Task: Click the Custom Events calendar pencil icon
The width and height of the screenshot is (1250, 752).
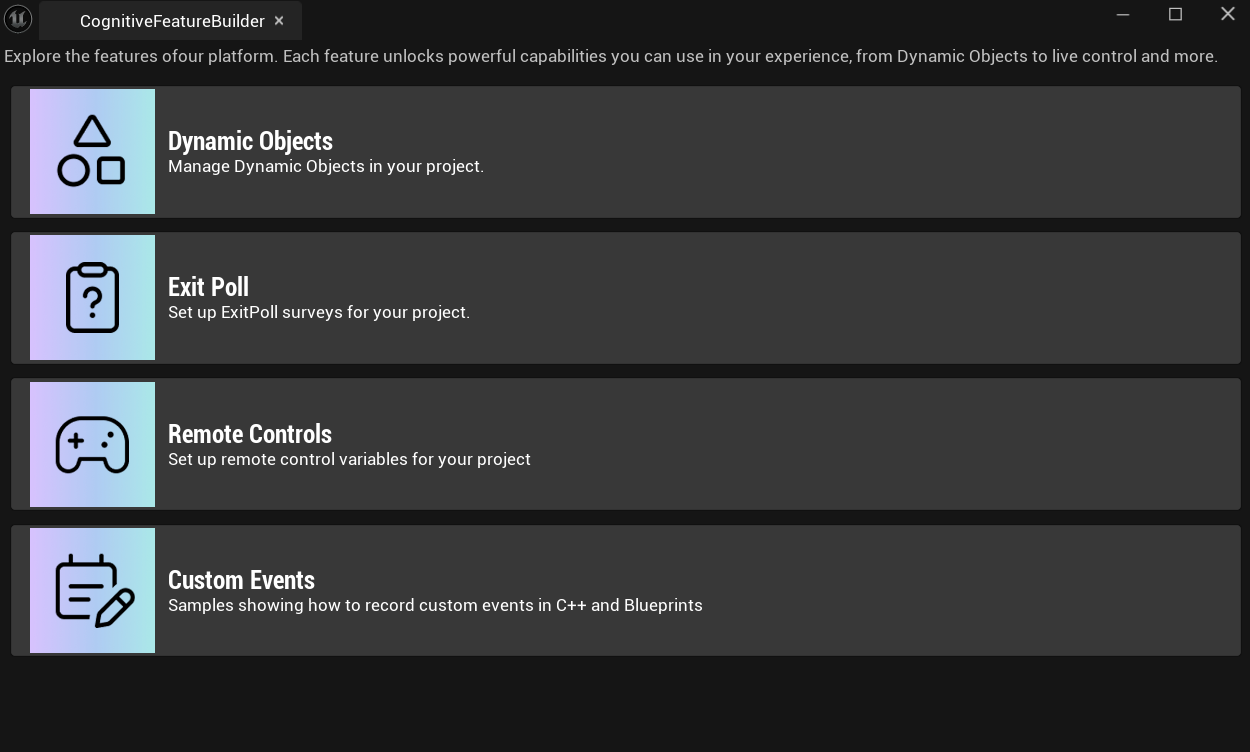Action: [x=92, y=590]
